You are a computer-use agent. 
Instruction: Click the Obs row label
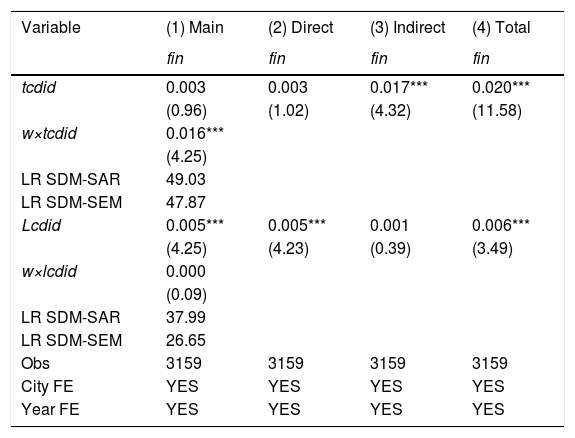pyautogui.click(x=35, y=364)
